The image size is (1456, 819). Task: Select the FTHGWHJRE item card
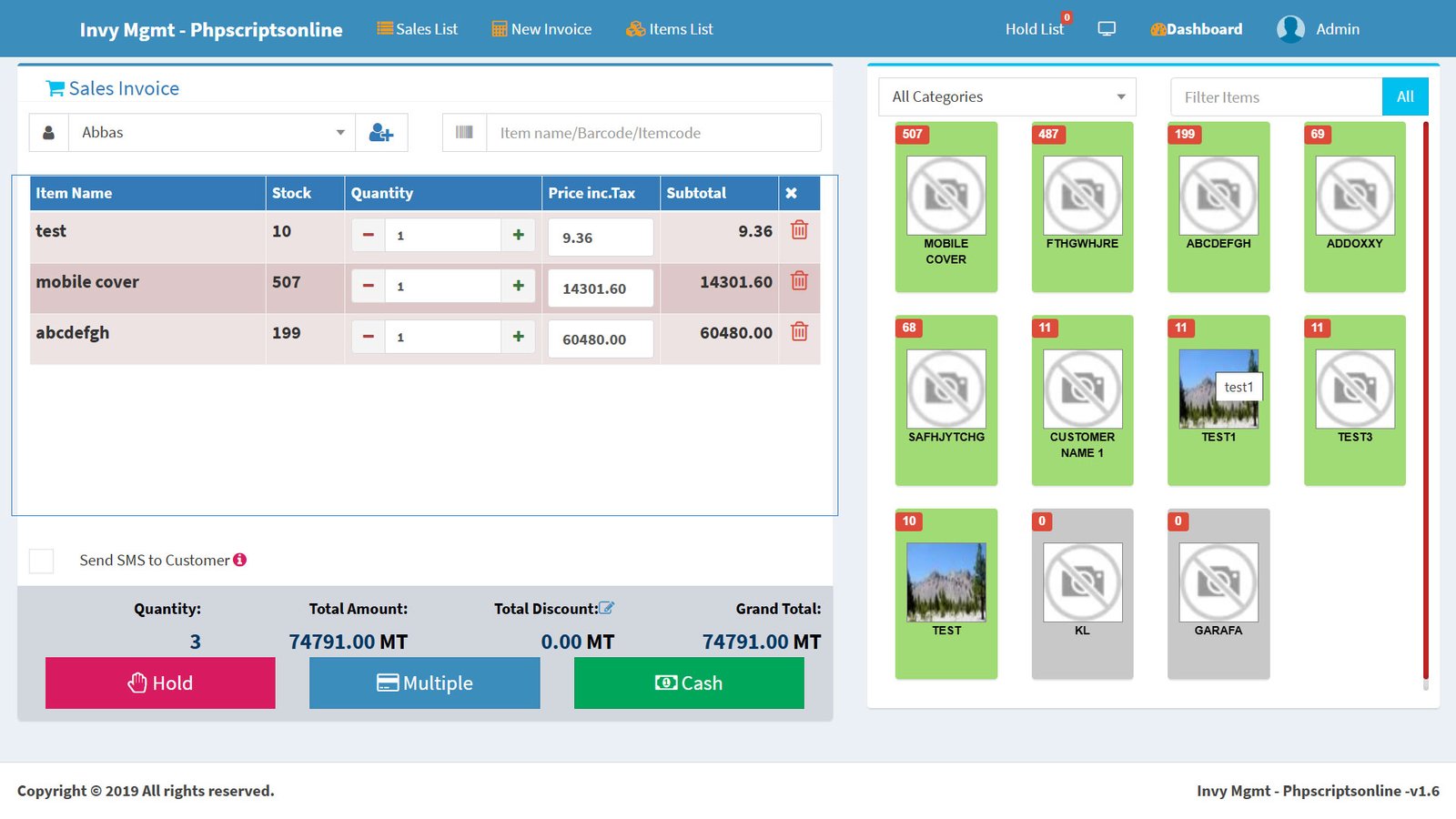coord(1082,207)
